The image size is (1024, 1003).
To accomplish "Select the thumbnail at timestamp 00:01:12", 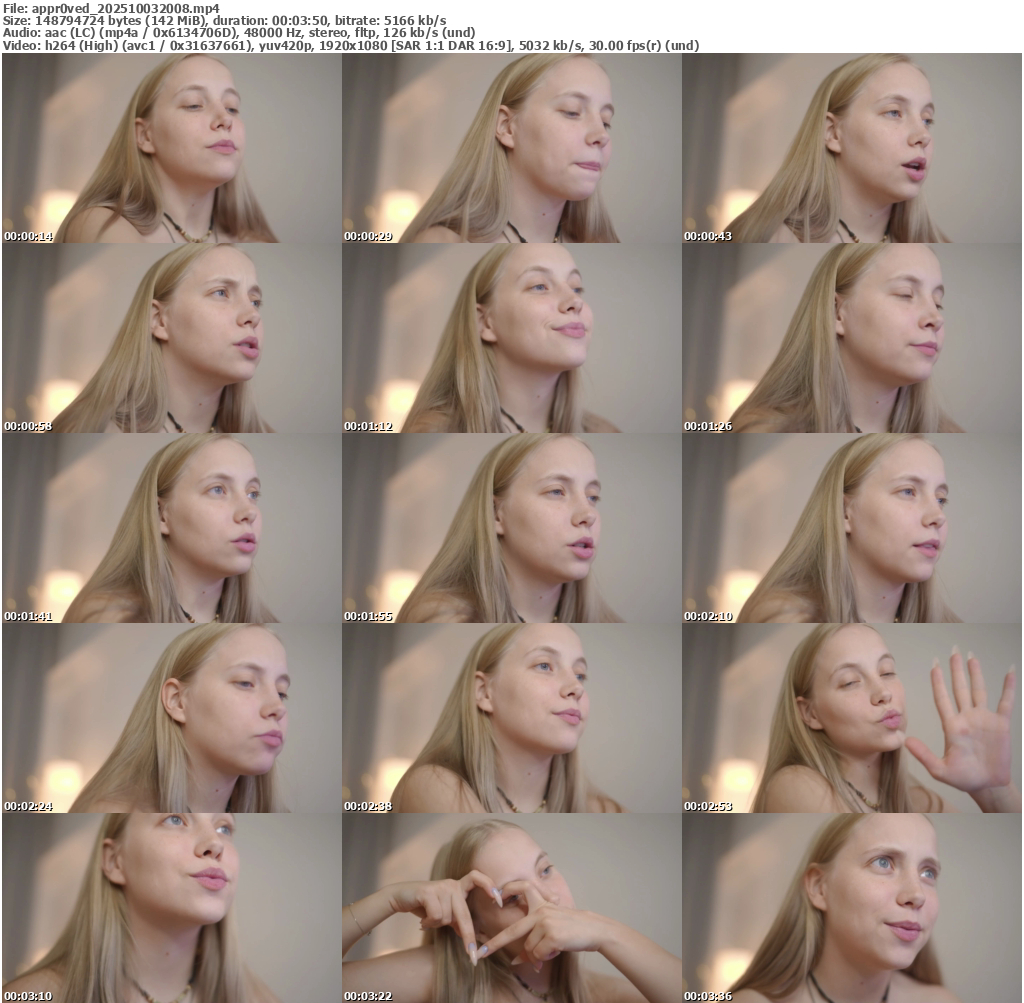I will 512,338.
